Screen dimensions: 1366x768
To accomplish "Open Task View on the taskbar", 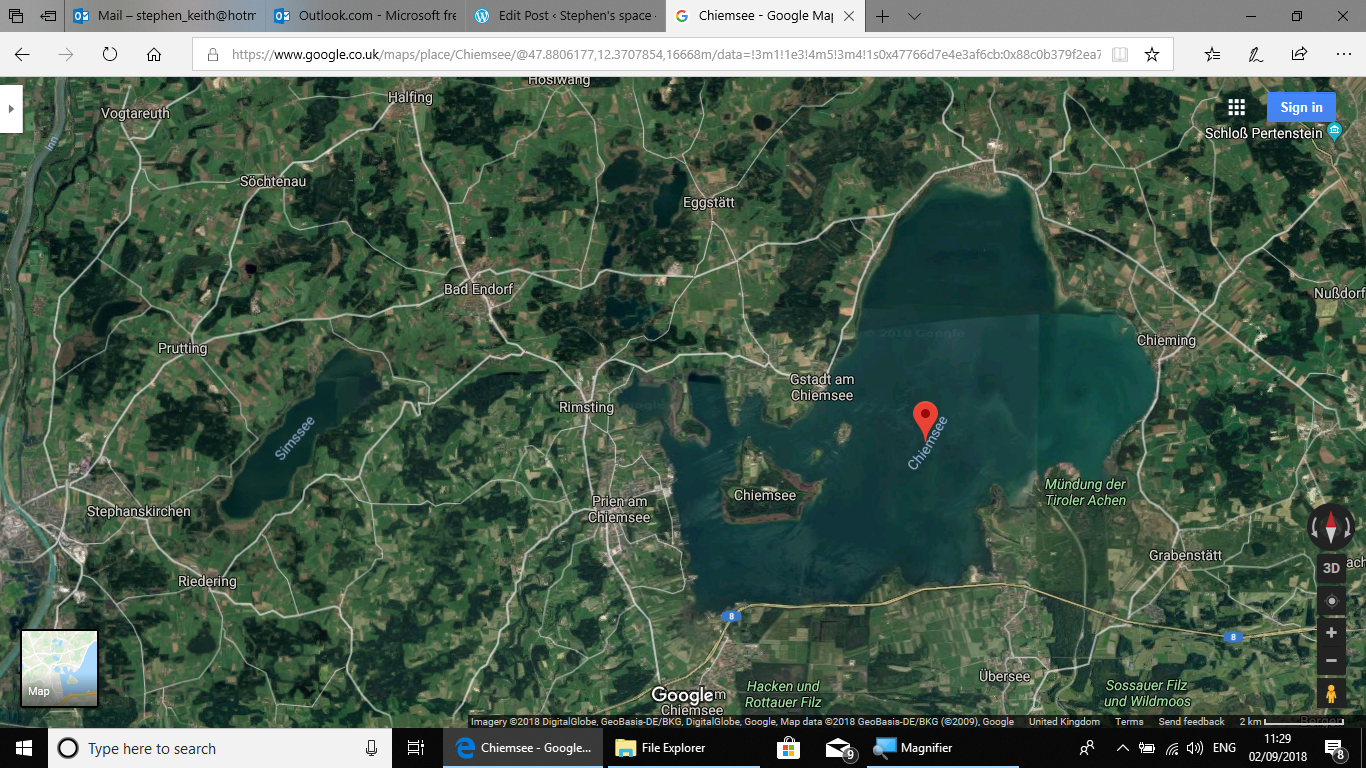I will point(416,748).
